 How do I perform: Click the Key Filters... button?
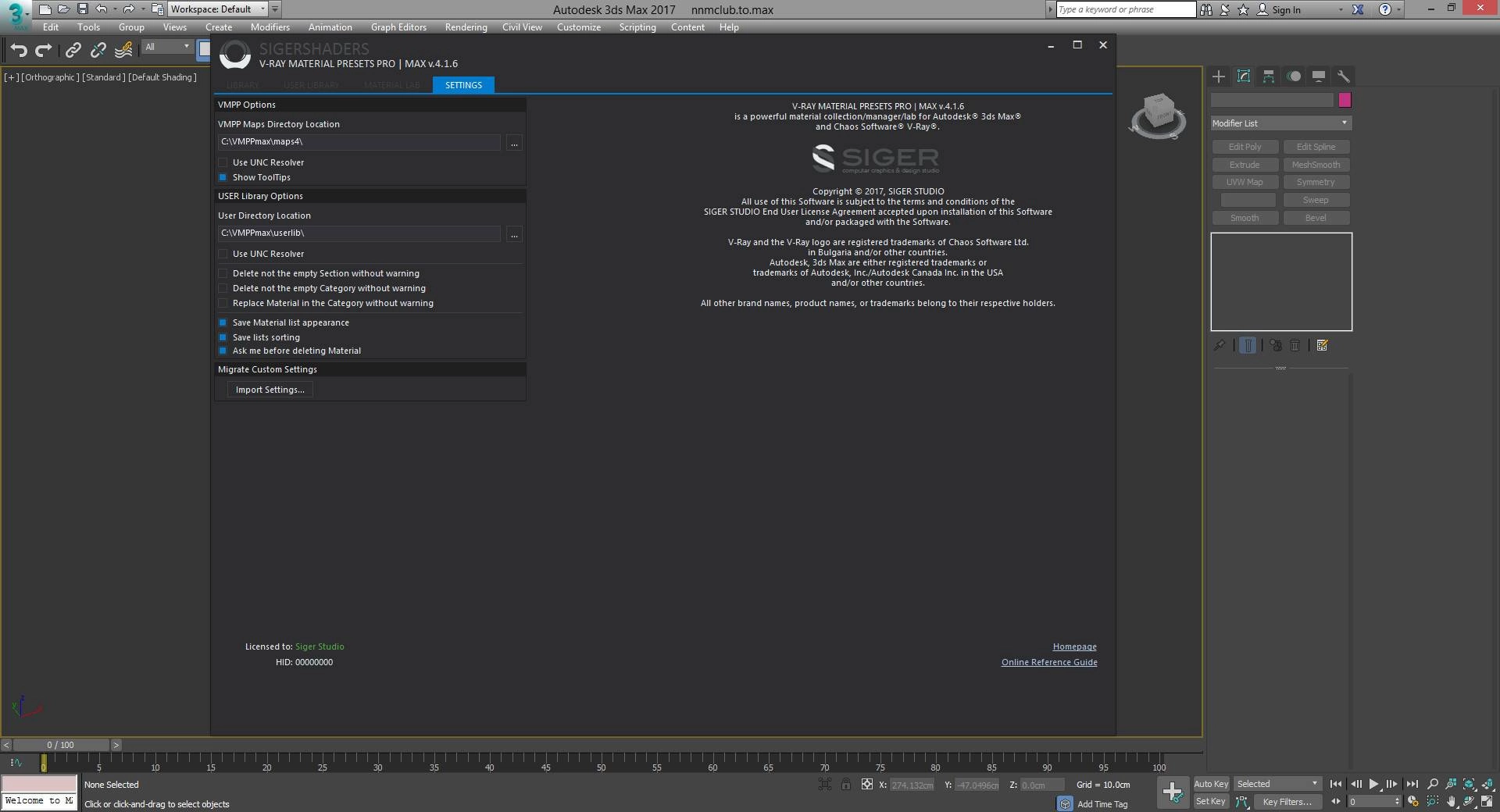(x=1287, y=802)
